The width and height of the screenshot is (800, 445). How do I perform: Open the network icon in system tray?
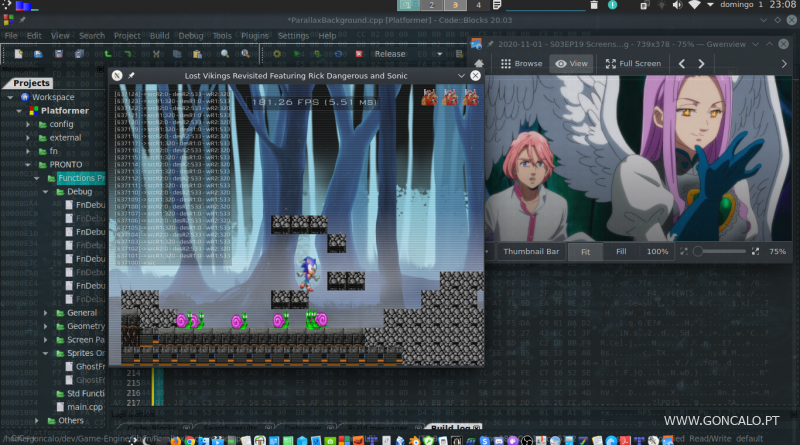[694, 5]
